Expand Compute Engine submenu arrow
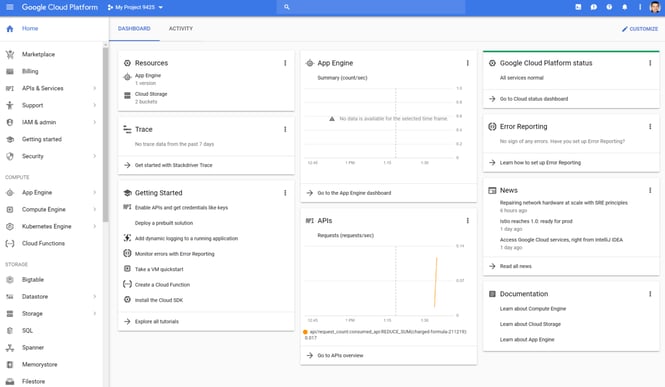 pos(95,209)
